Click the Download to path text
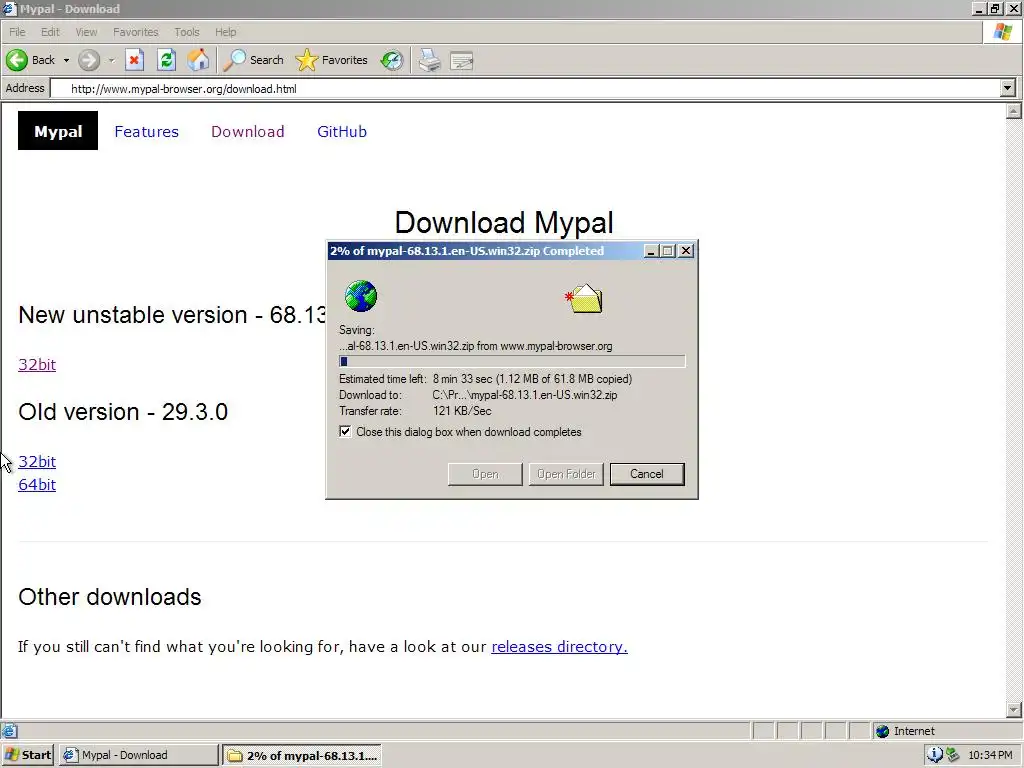1024x768 pixels. (524, 395)
